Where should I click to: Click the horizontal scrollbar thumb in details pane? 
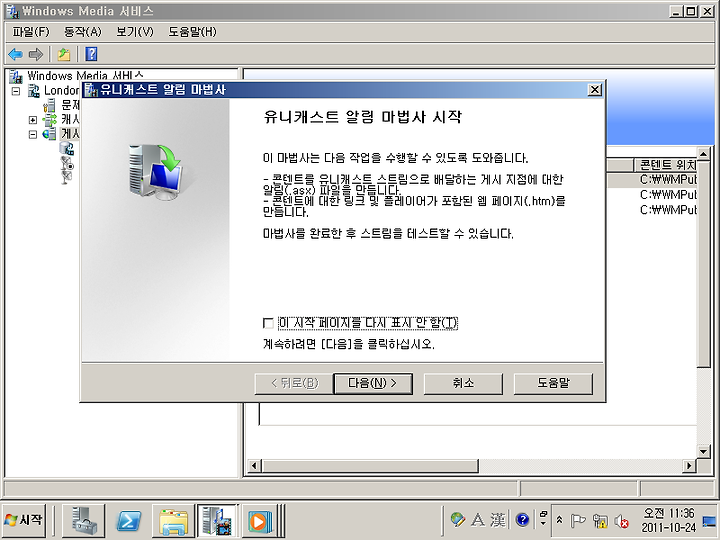370,466
